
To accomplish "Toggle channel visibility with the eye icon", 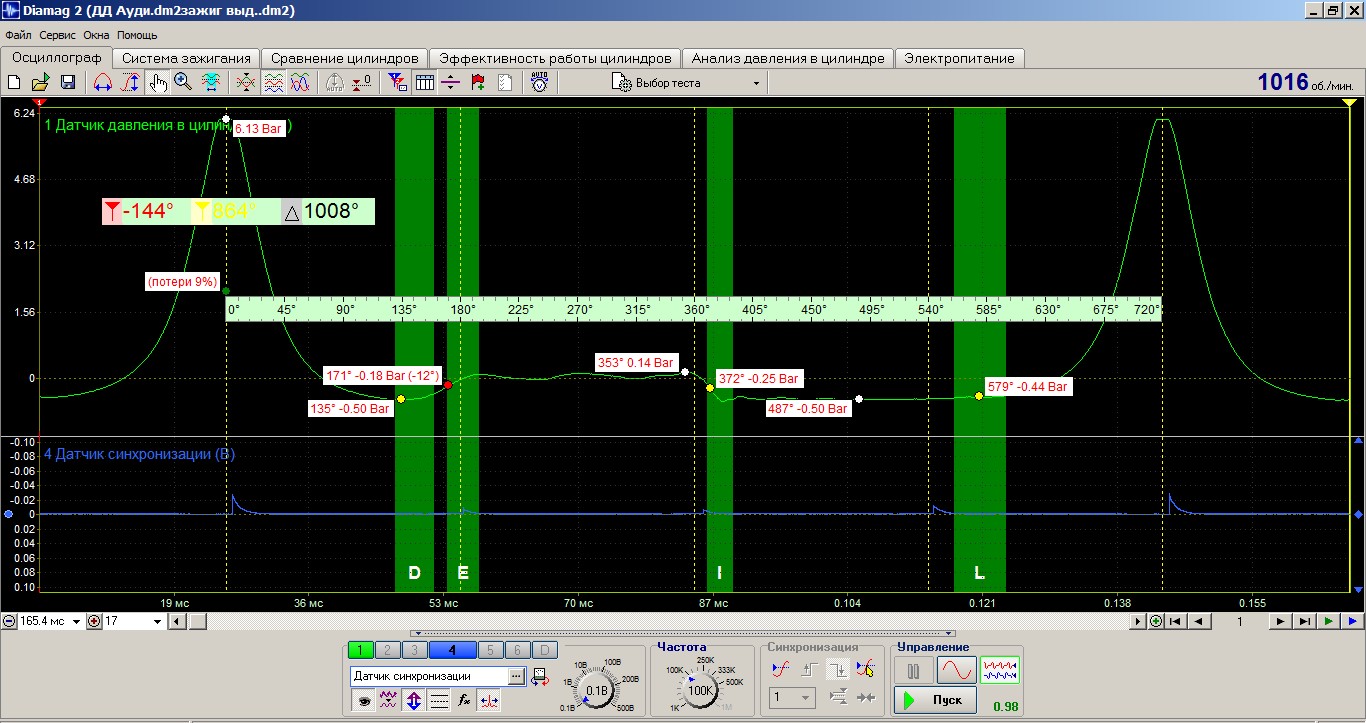I will (363, 700).
